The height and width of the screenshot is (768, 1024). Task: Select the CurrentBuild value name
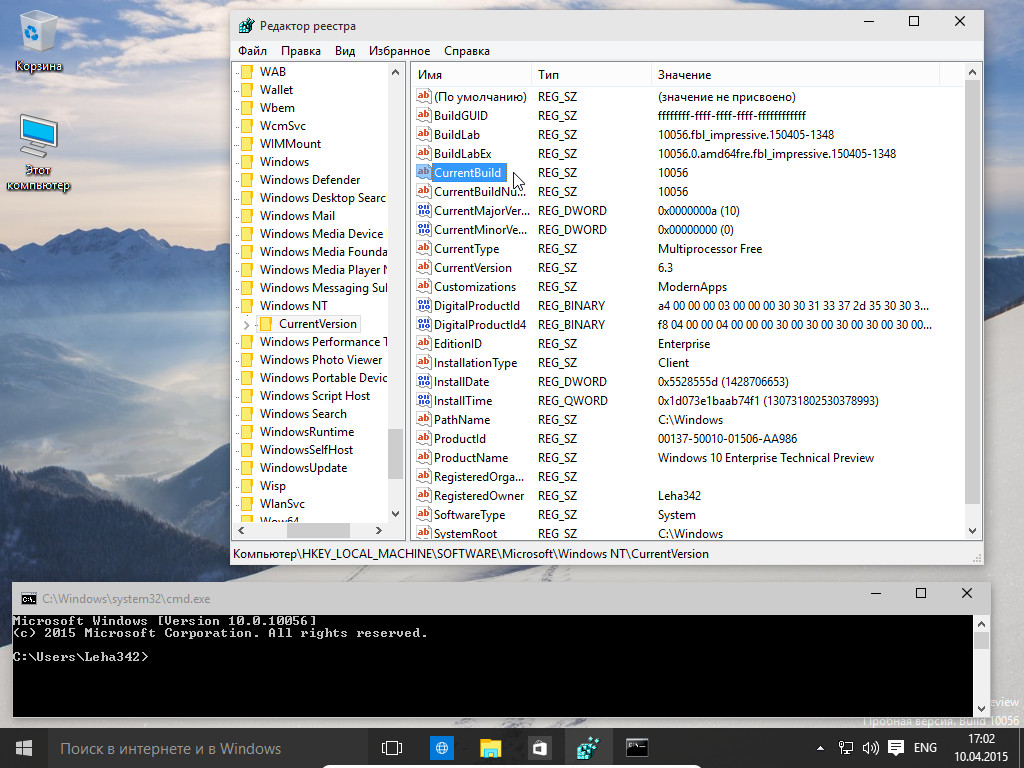coord(468,172)
